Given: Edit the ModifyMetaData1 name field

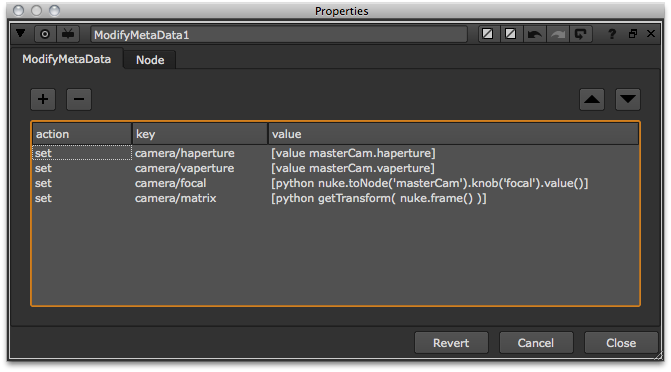Looking at the screenshot, I should click(279, 35).
